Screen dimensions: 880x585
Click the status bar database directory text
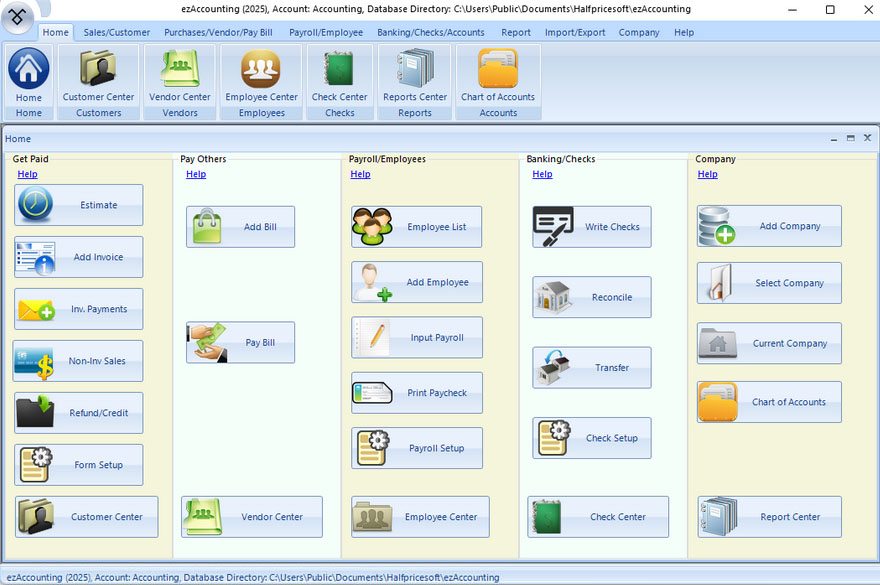coord(253,577)
